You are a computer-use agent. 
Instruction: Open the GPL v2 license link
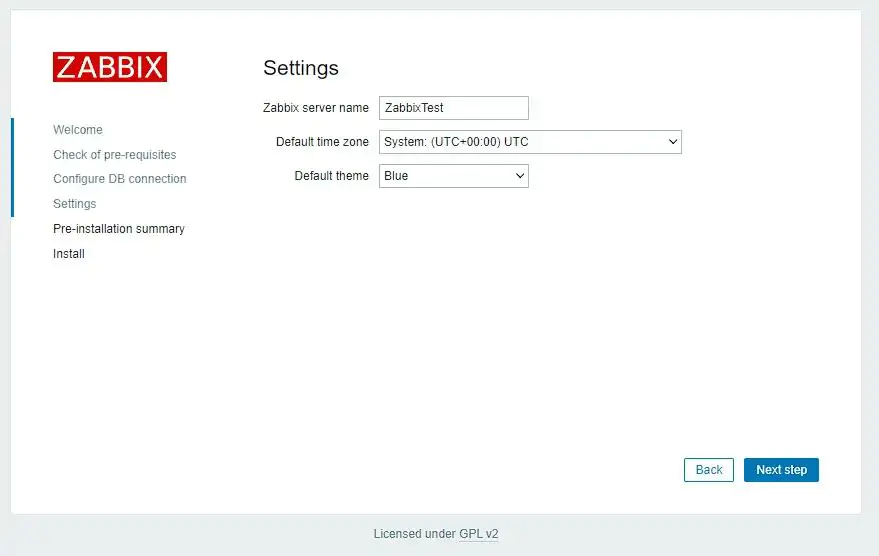479,534
